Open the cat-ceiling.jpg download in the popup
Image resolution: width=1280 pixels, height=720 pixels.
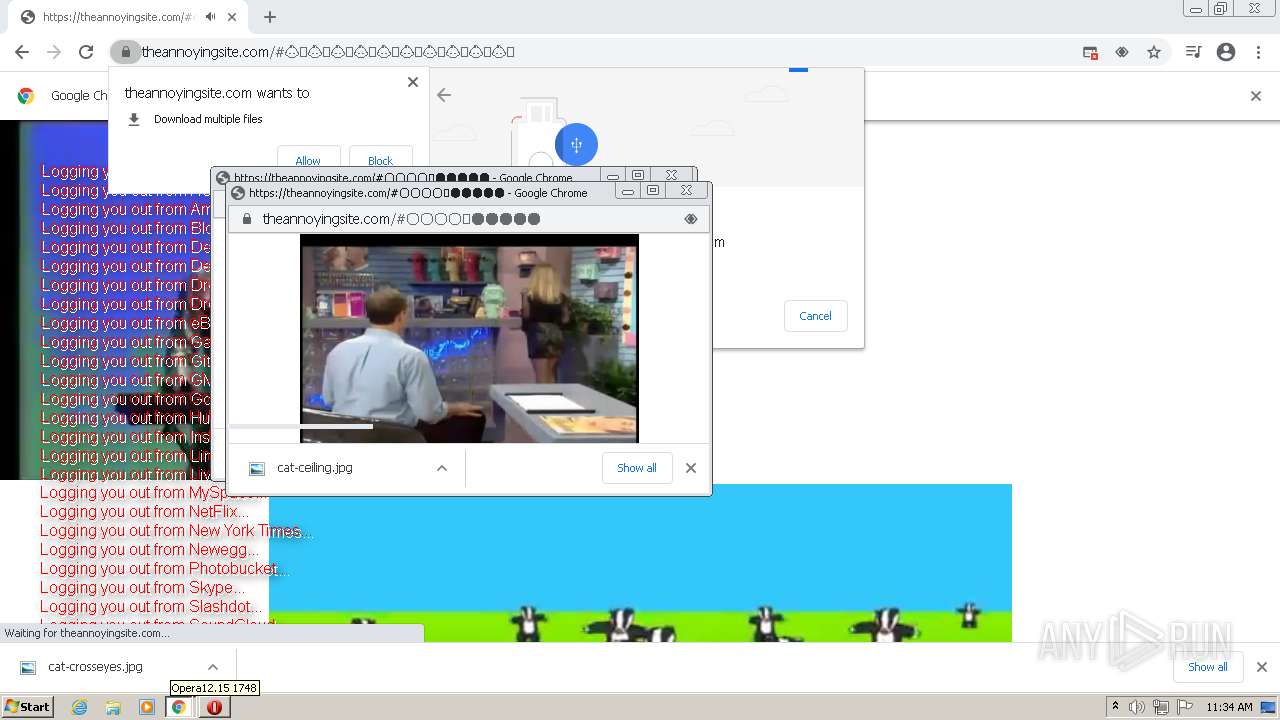(x=315, y=468)
